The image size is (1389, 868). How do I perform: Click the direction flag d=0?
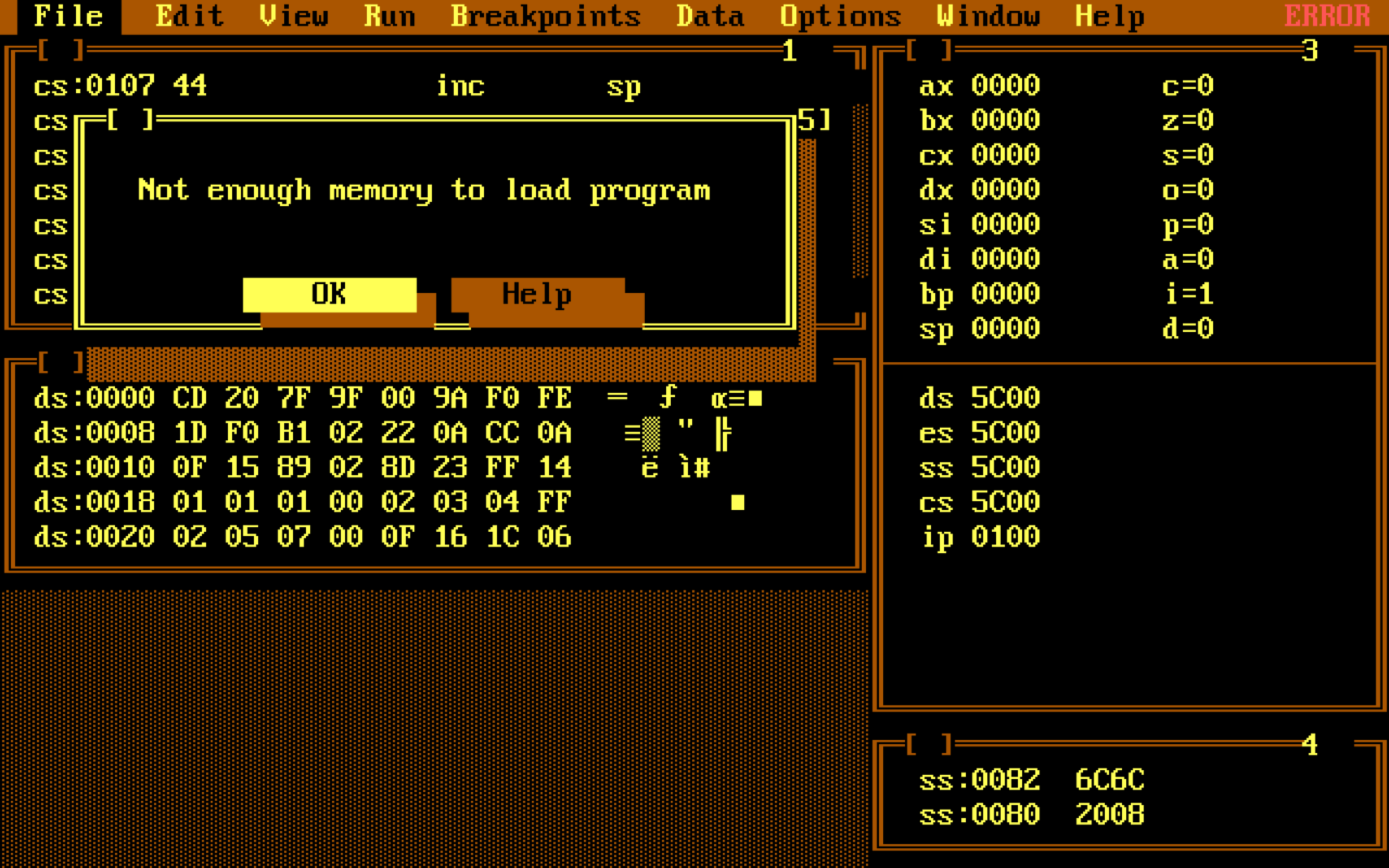pyautogui.click(x=1188, y=329)
